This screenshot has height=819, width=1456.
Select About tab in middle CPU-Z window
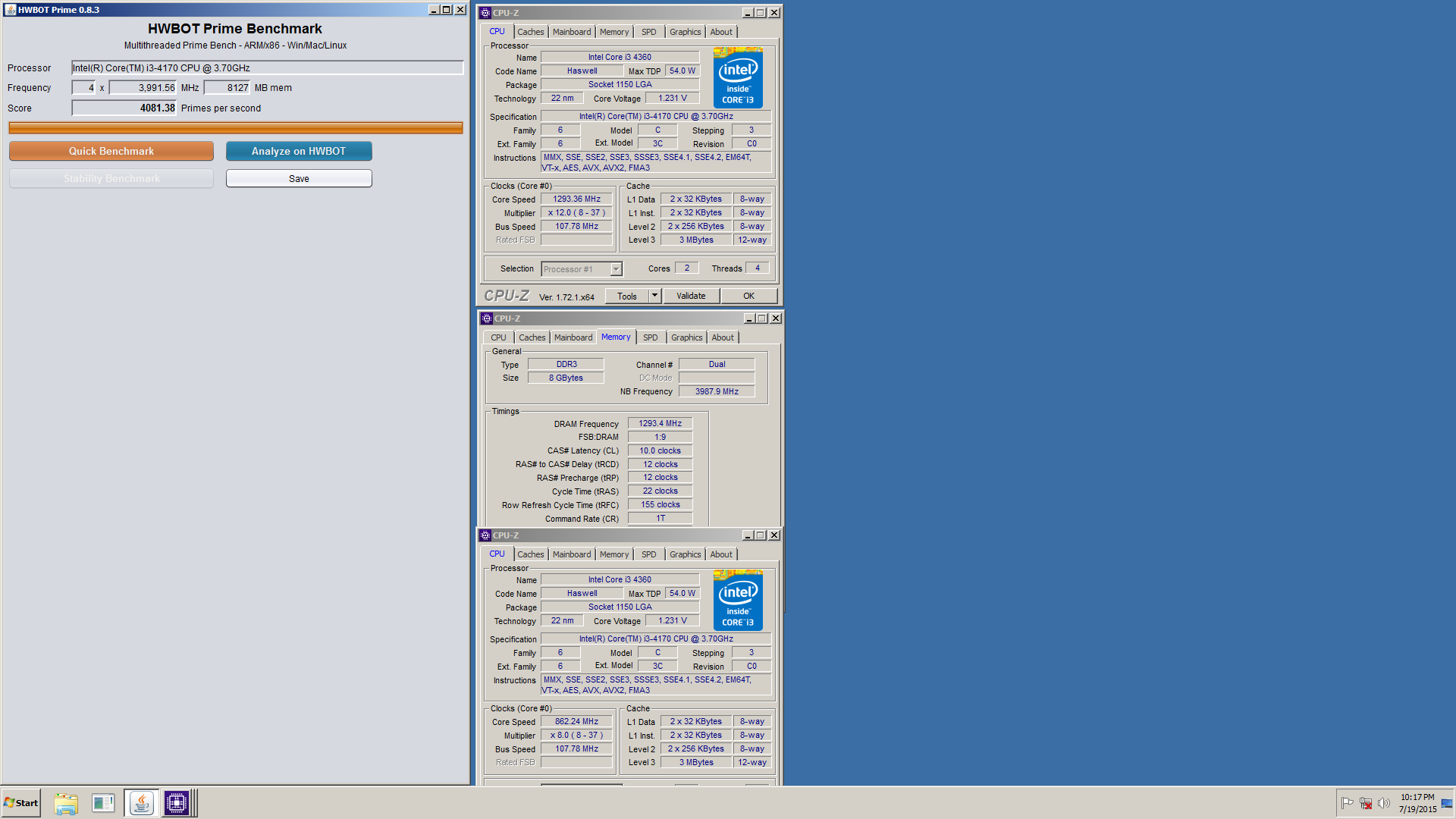pyautogui.click(x=723, y=337)
